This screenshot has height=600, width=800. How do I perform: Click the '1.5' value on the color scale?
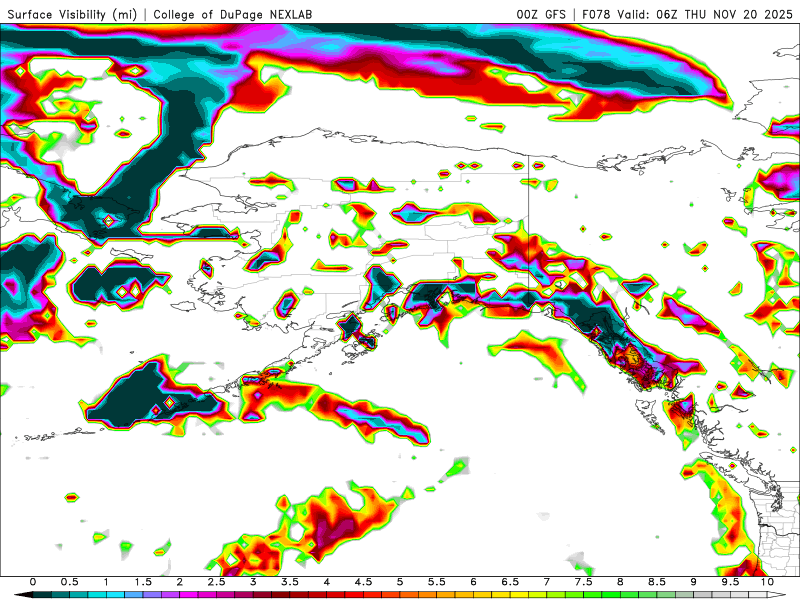click(x=143, y=582)
